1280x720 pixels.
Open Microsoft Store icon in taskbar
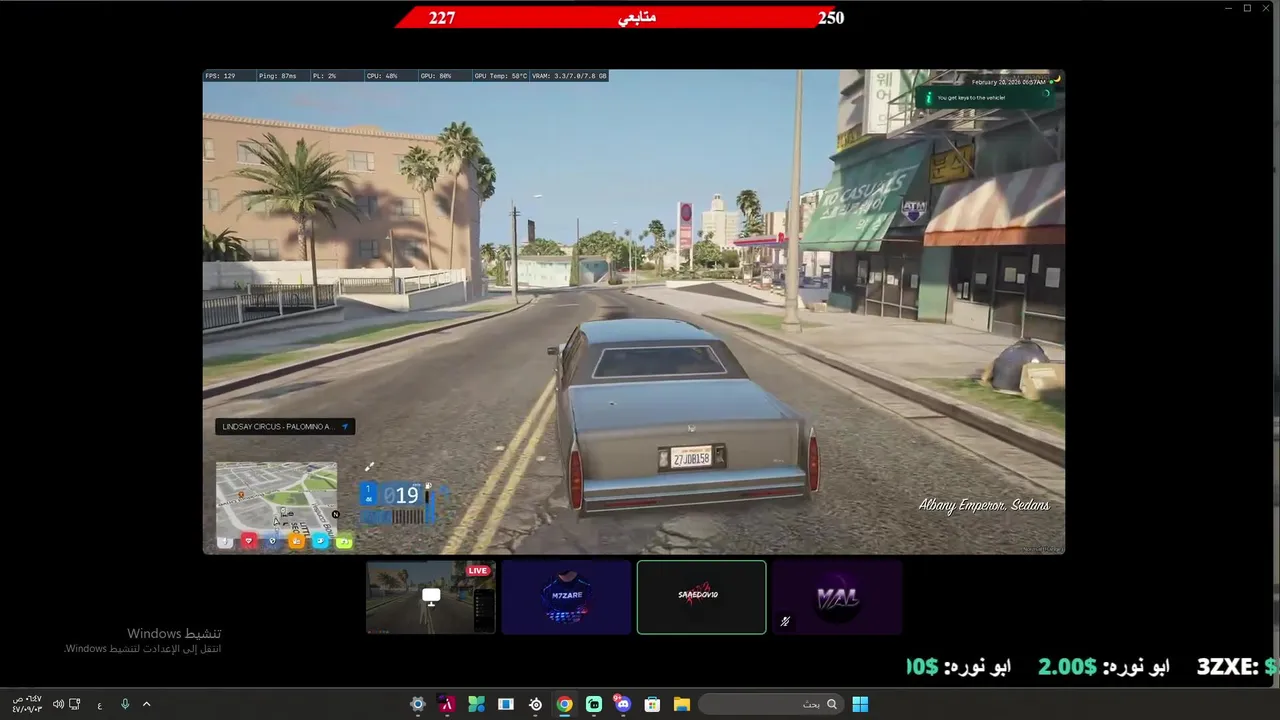[x=652, y=704]
